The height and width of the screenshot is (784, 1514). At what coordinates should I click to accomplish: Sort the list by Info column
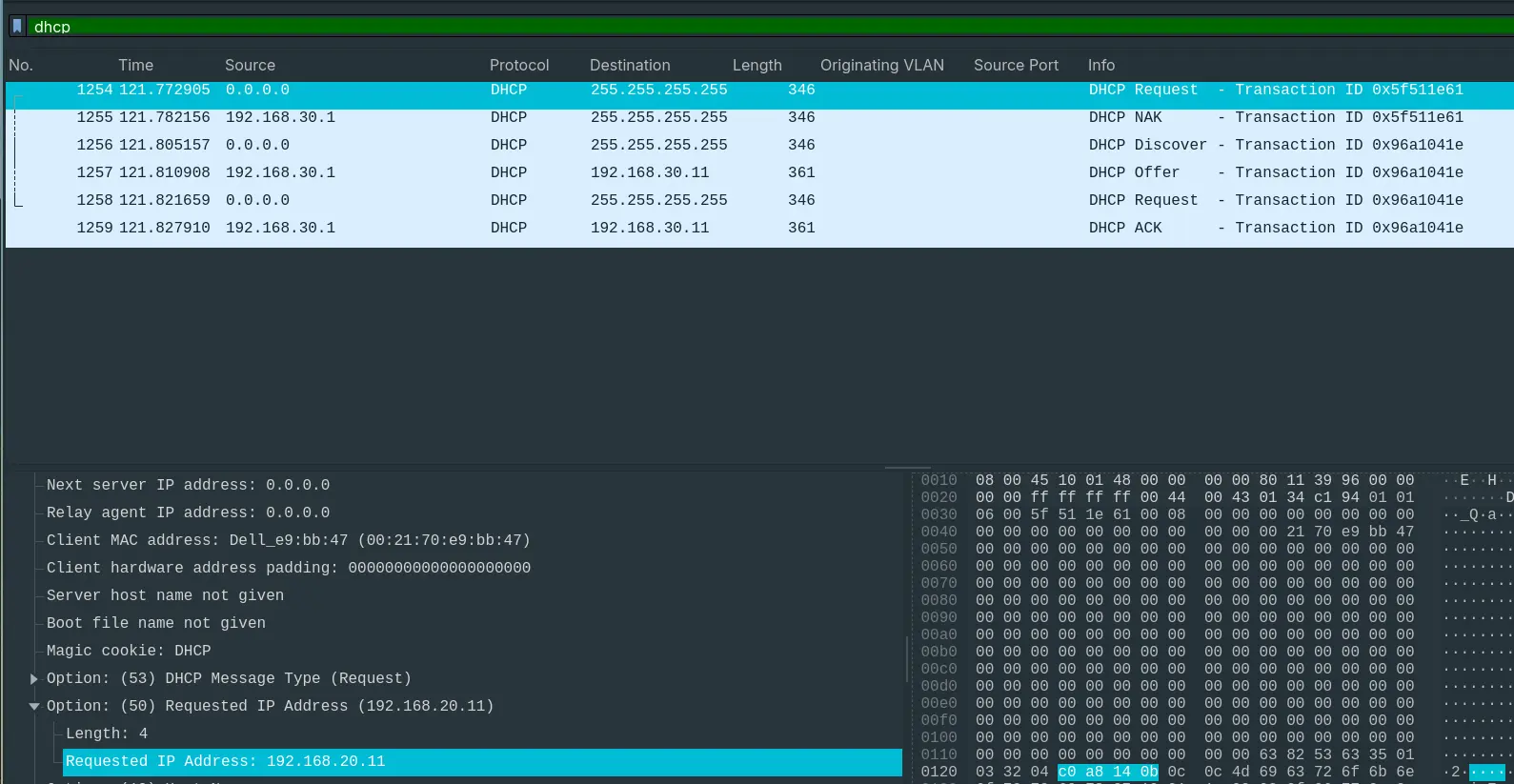(1100, 65)
